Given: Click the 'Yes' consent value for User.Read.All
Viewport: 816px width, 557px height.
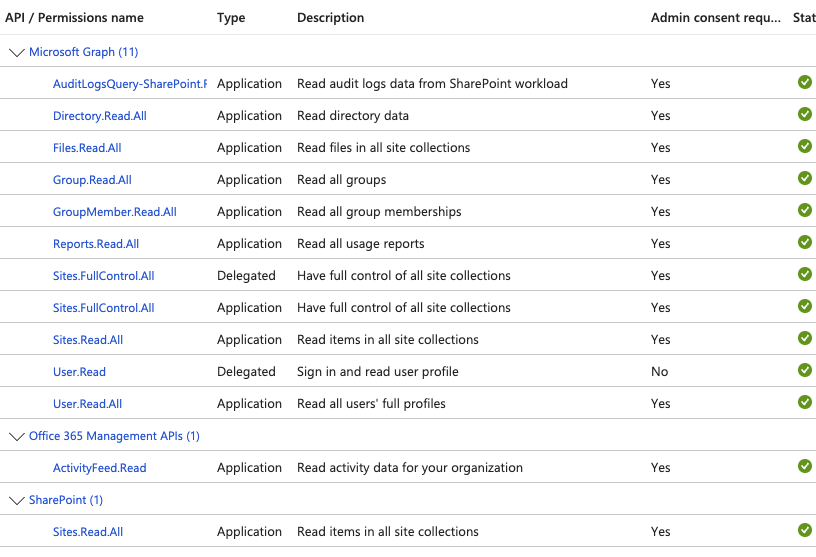Looking at the screenshot, I should (x=660, y=404).
